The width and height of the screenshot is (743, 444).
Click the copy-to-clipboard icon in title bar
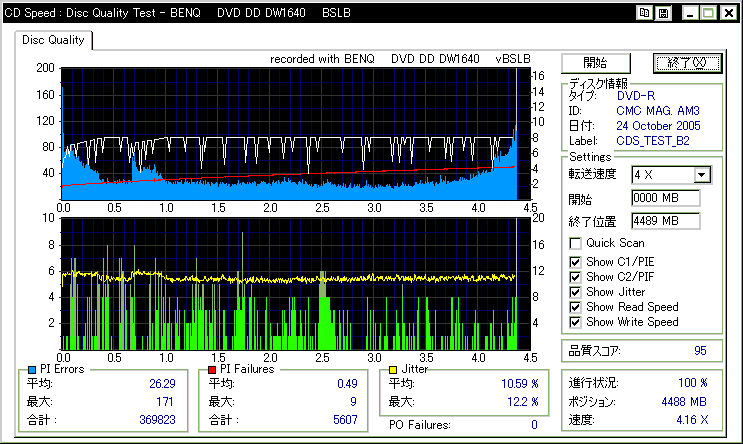click(645, 14)
